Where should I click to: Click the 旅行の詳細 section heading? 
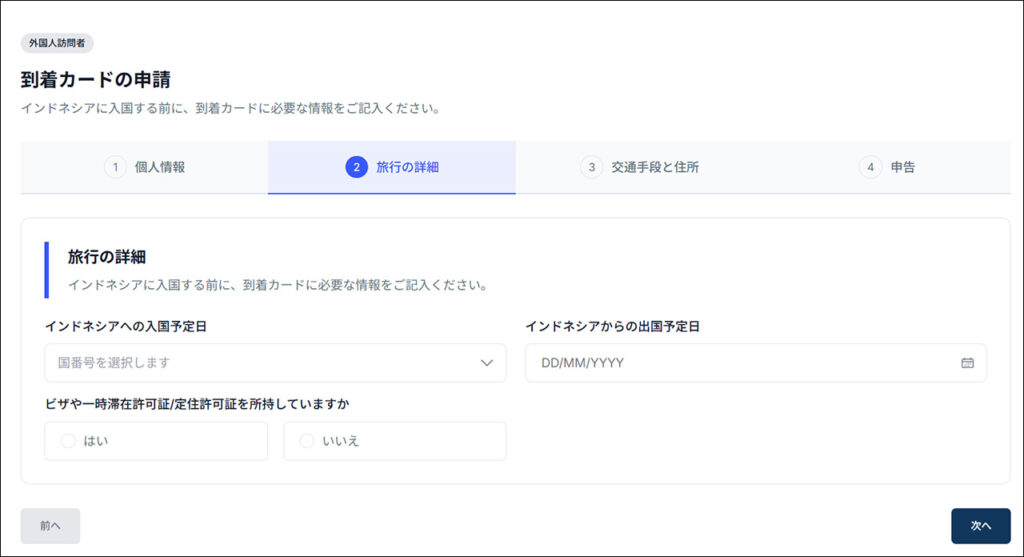pos(107,257)
